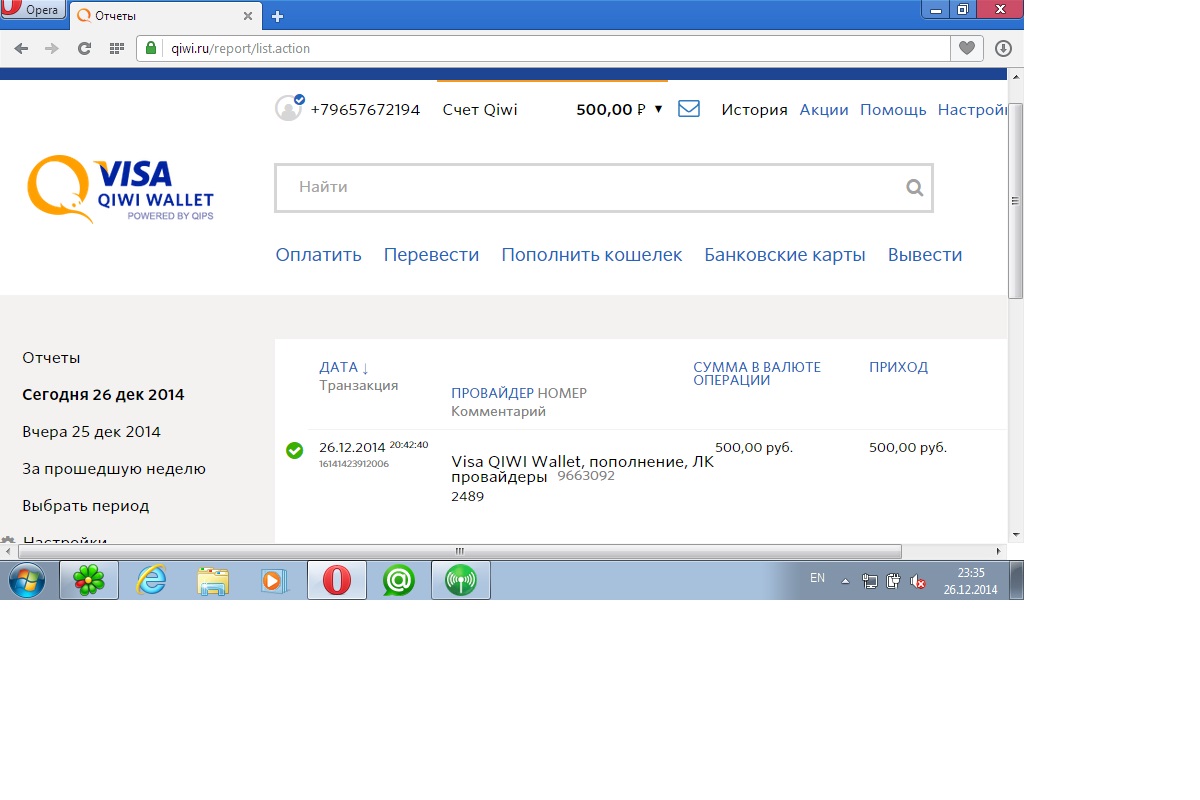The width and height of the screenshot is (1200, 800).
Task: Click the horizontal page scrollbar
Action: [x=460, y=551]
